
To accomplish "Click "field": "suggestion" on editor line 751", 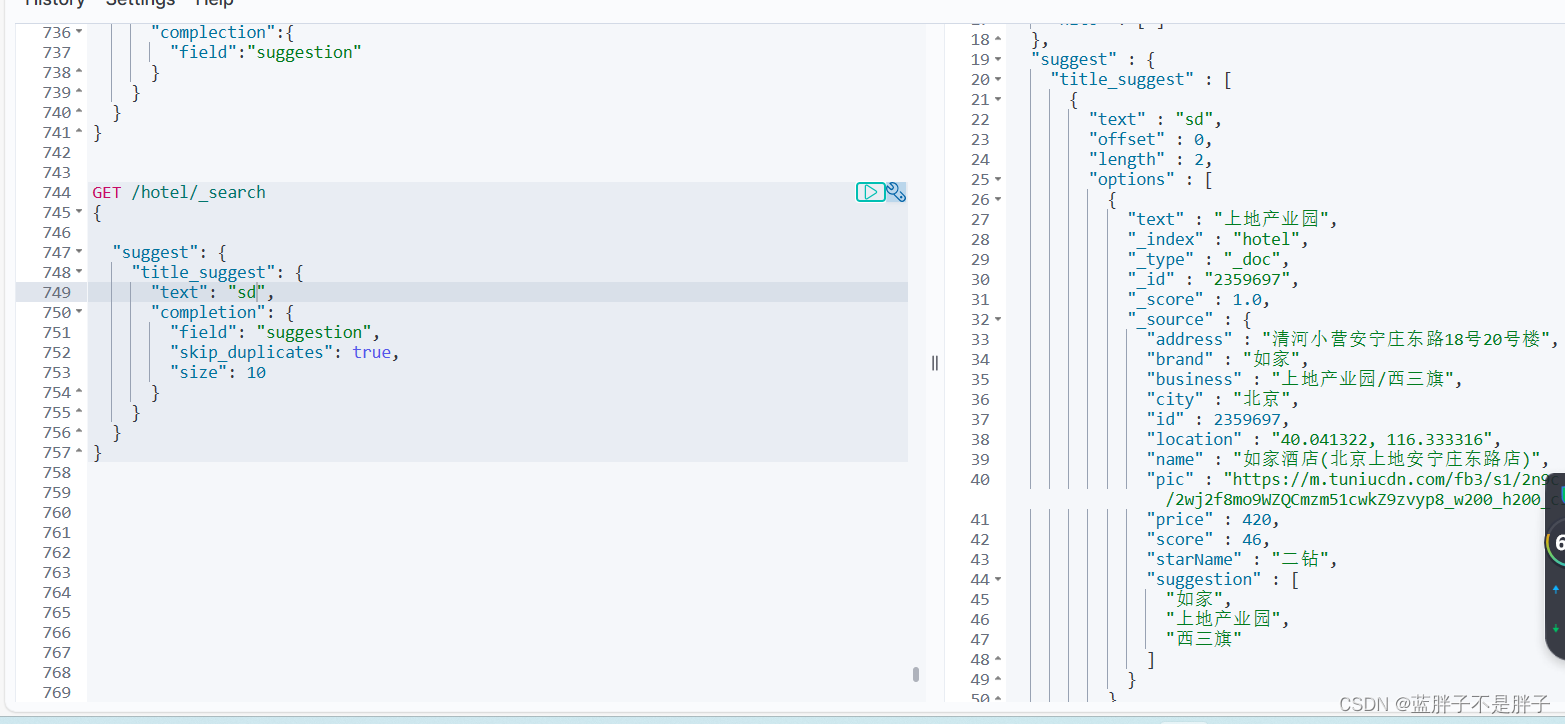I will (275, 332).
